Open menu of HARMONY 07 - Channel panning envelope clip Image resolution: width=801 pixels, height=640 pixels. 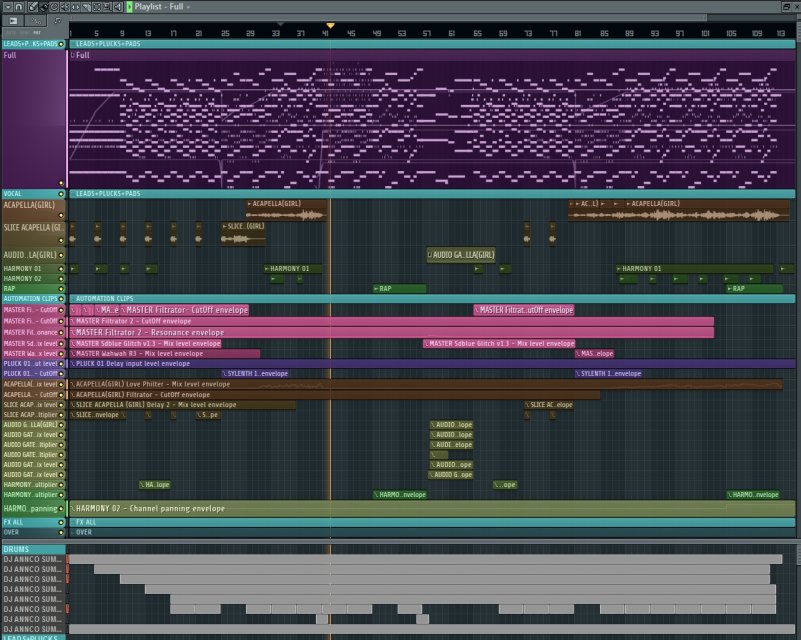click(73, 509)
